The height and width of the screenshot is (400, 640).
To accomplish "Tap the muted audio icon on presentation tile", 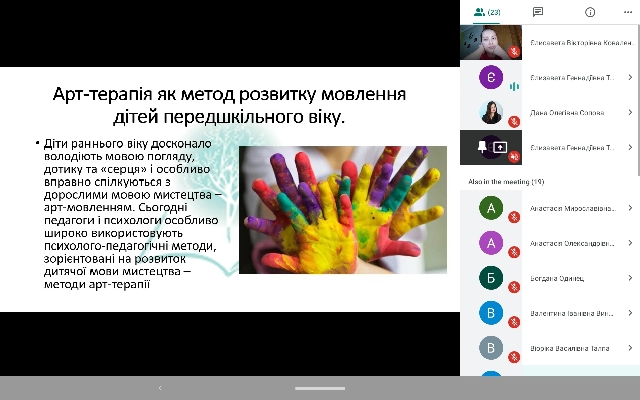I will 514,156.
